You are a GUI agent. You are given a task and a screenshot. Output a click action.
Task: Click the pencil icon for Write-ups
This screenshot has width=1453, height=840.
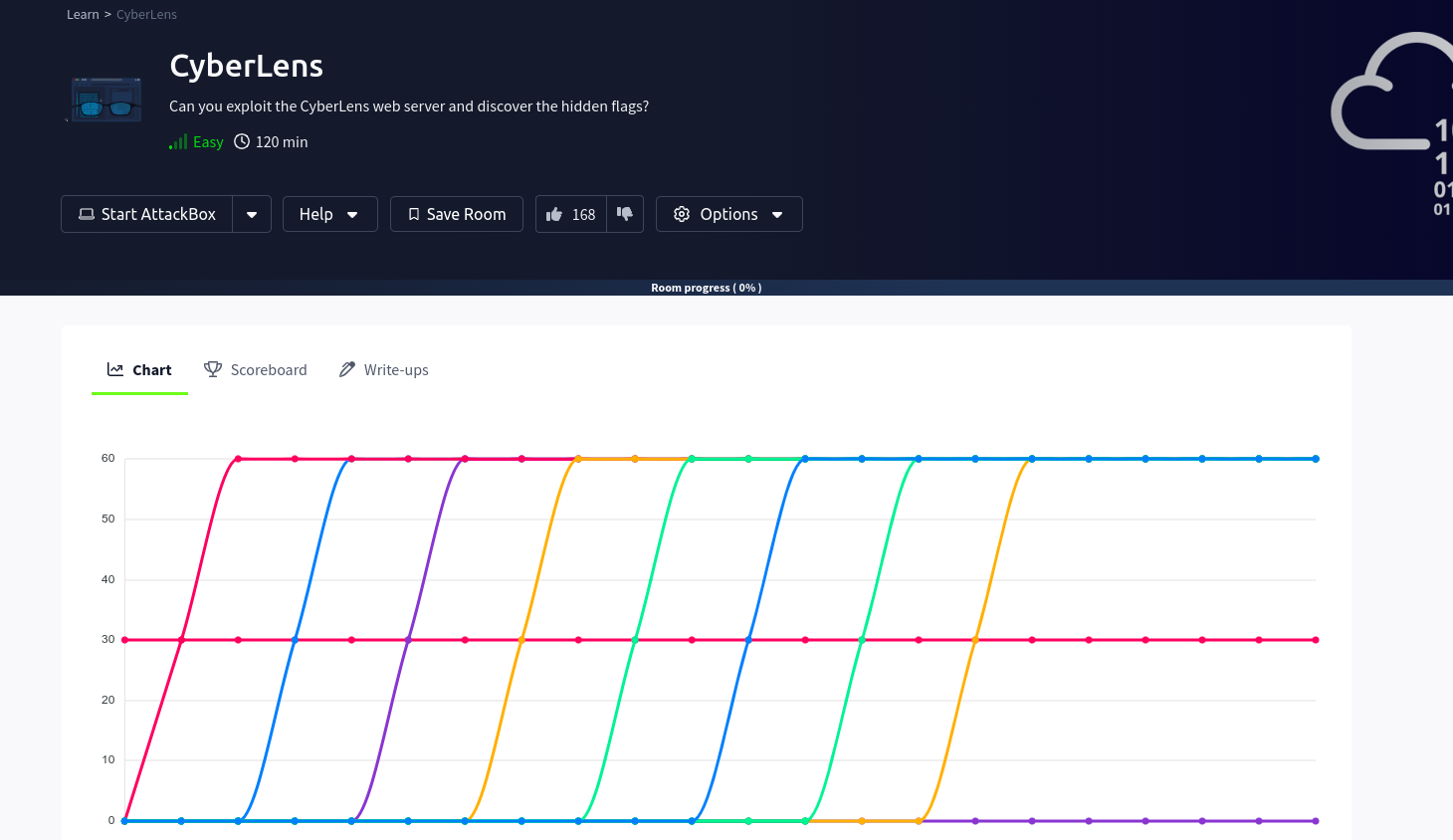pyautogui.click(x=347, y=369)
